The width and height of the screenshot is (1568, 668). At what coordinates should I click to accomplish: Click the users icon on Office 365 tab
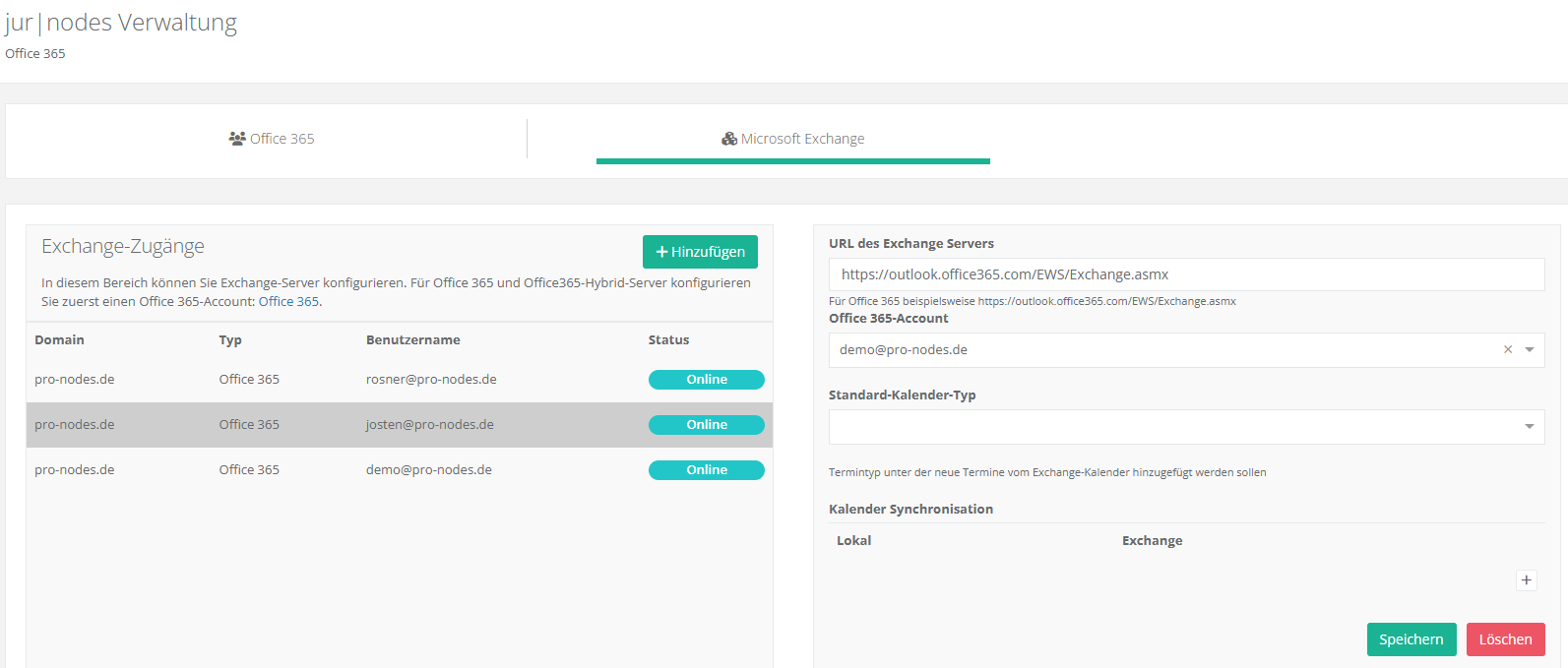237,139
